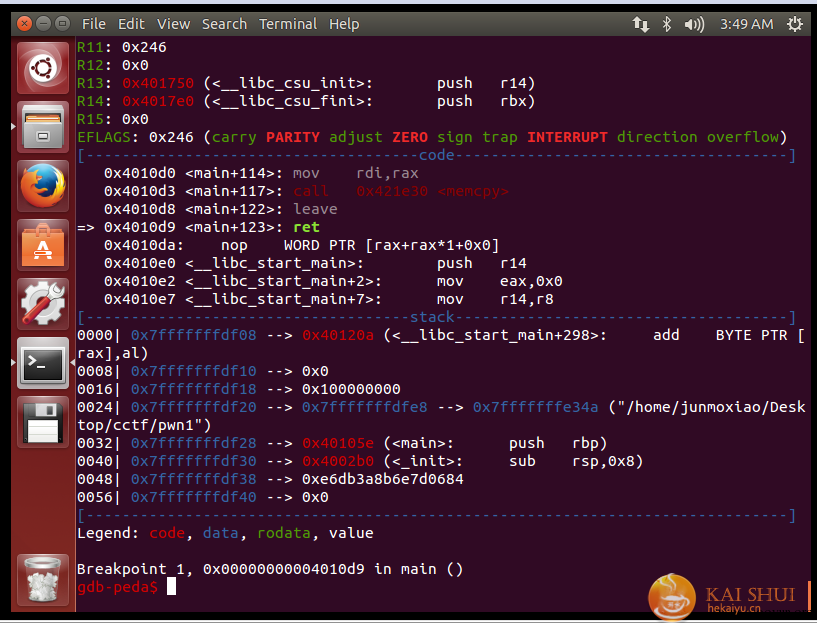This screenshot has width=817, height=624.
Task: Open the File menu
Action: pyautogui.click(x=94, y=24)
